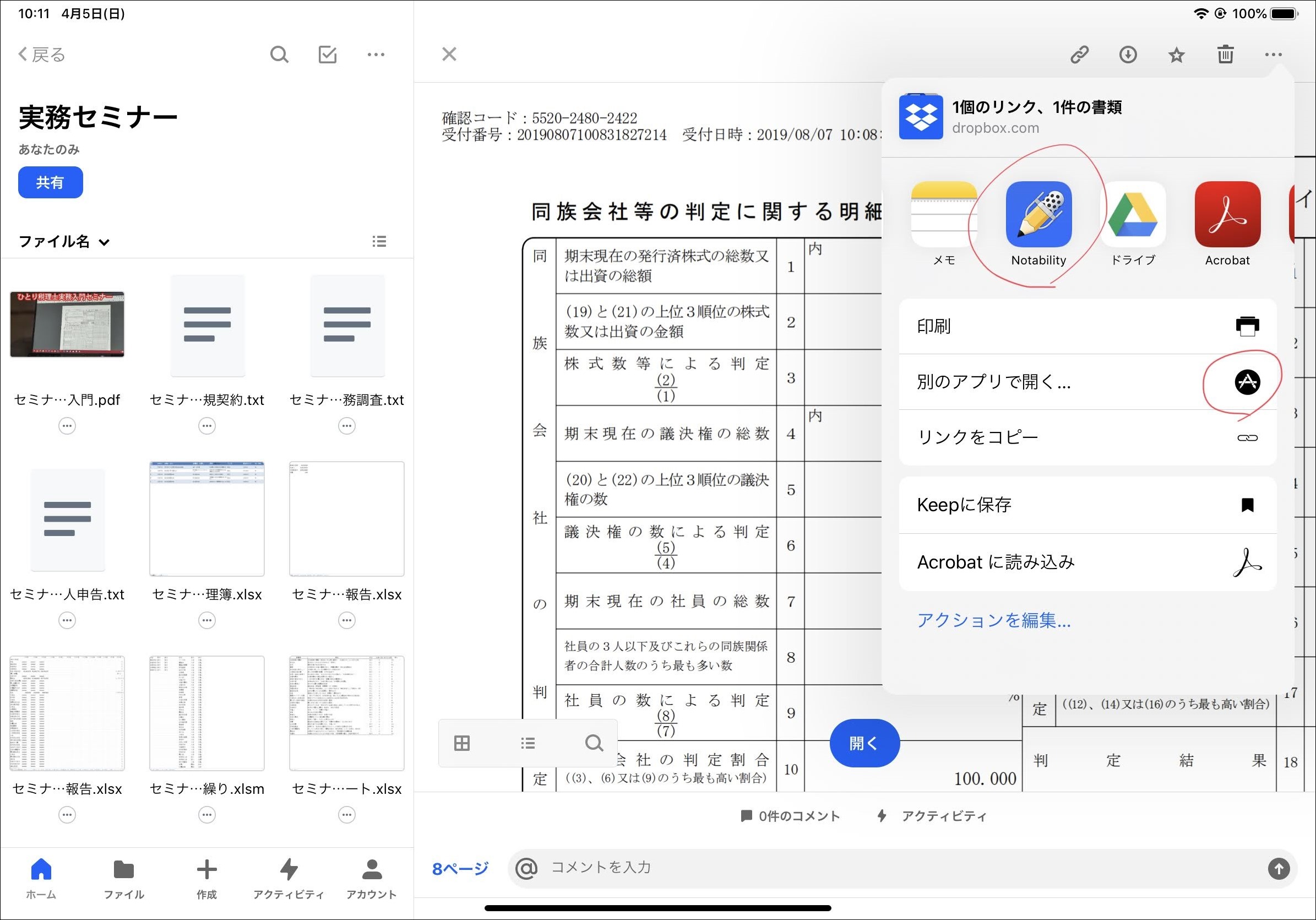The width and height of the screenshot is (1316, 920).
Task: Open the folder more options menu
Action: (376, 55)
